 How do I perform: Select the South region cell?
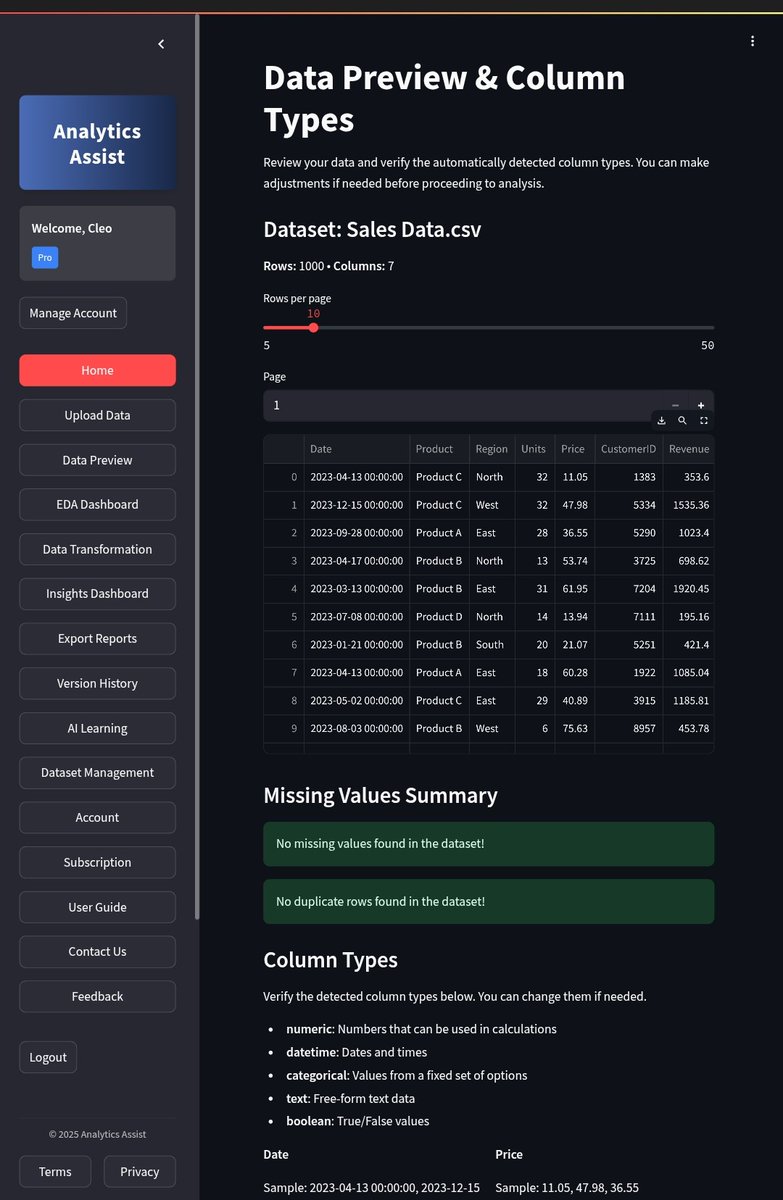492,645
